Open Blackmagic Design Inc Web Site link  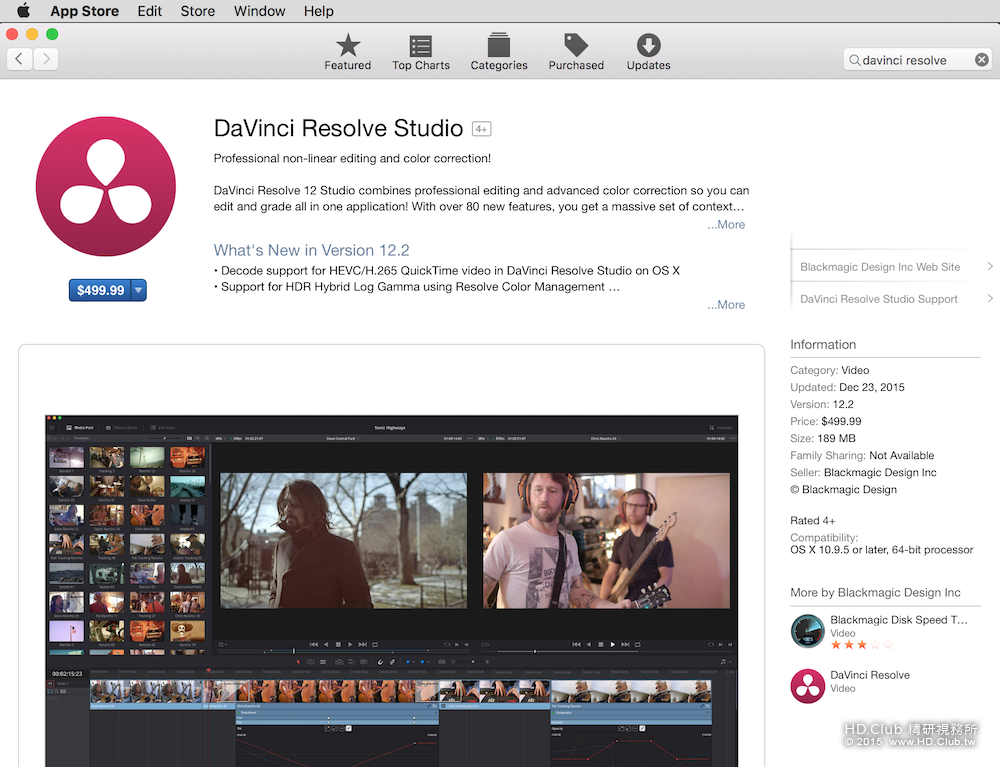click(x=880, y=267)
